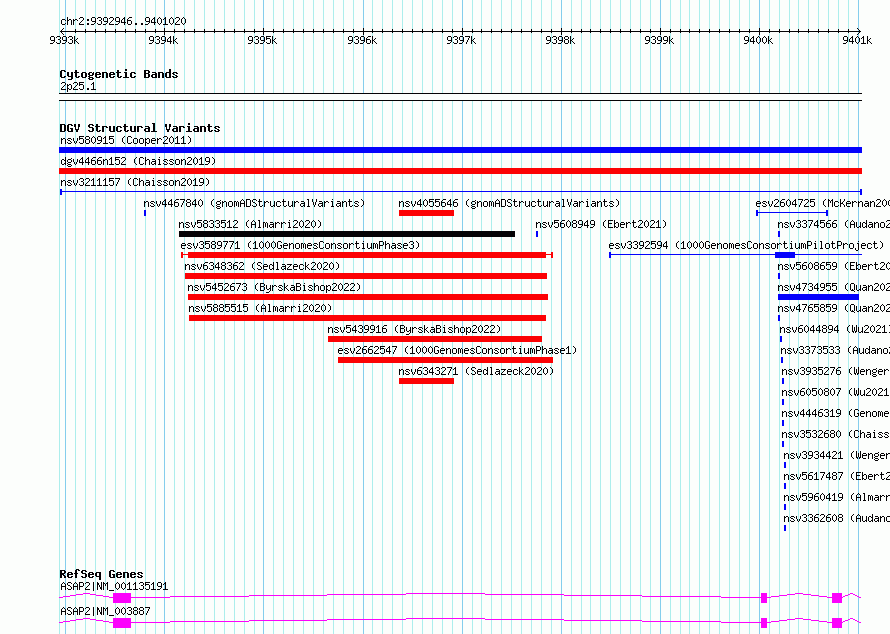
Task: Select the nsv5608659 Ebert variant label
Action: pyautogui.click(x=833, y=266)
